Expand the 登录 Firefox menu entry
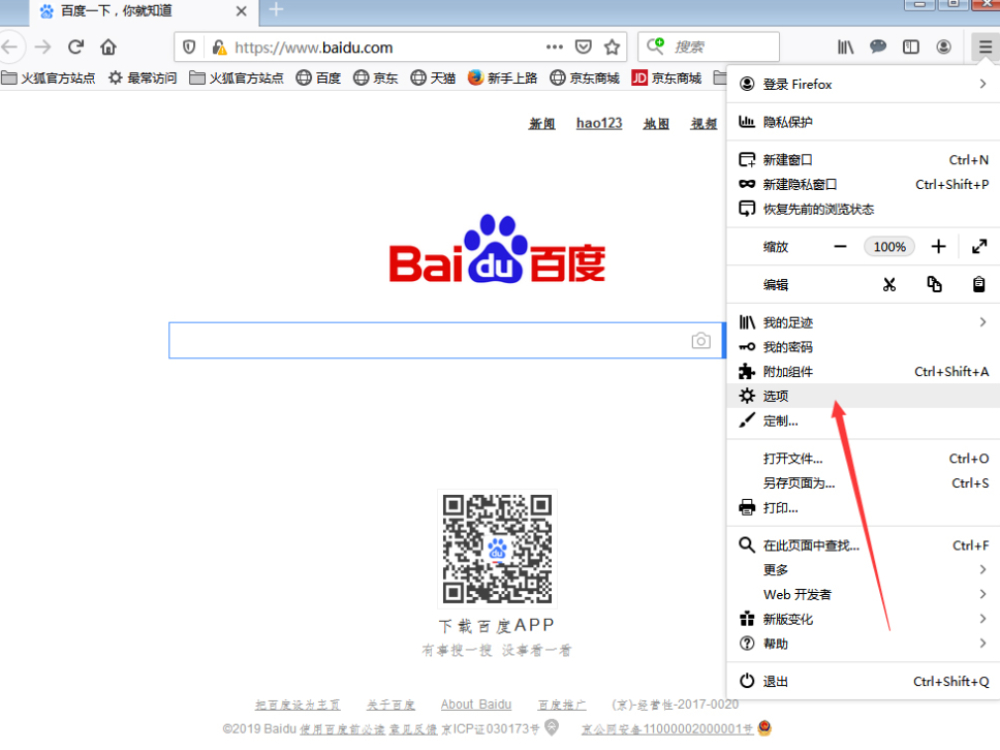Image resolution: width=1000 pixels, height=750 pixels. click(864, 84)
